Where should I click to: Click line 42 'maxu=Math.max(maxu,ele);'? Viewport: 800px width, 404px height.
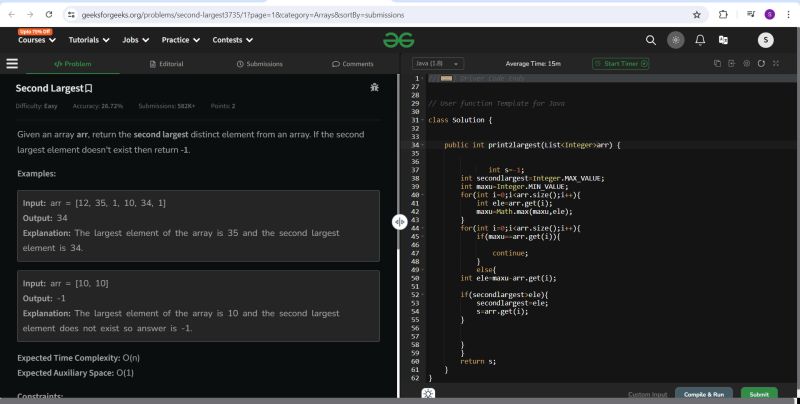coord(524,212)
